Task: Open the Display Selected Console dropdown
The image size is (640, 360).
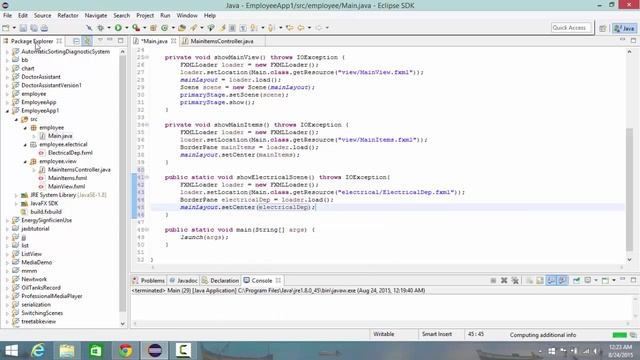Action: [596, 280]
